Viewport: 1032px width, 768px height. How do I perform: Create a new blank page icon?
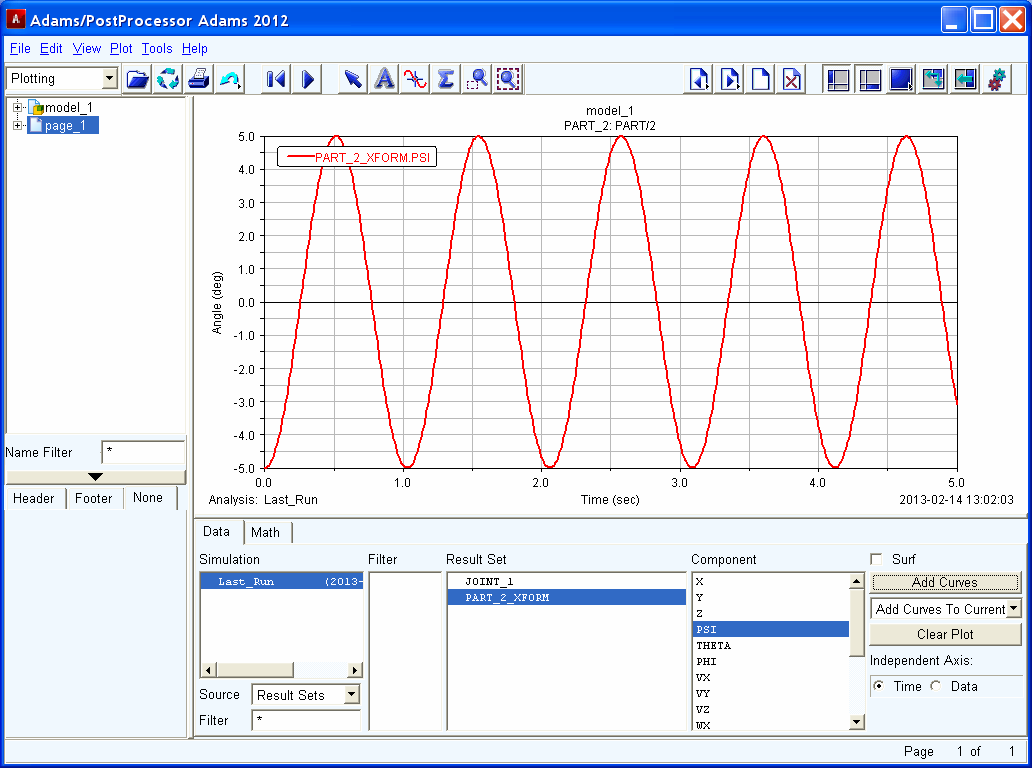761,80
